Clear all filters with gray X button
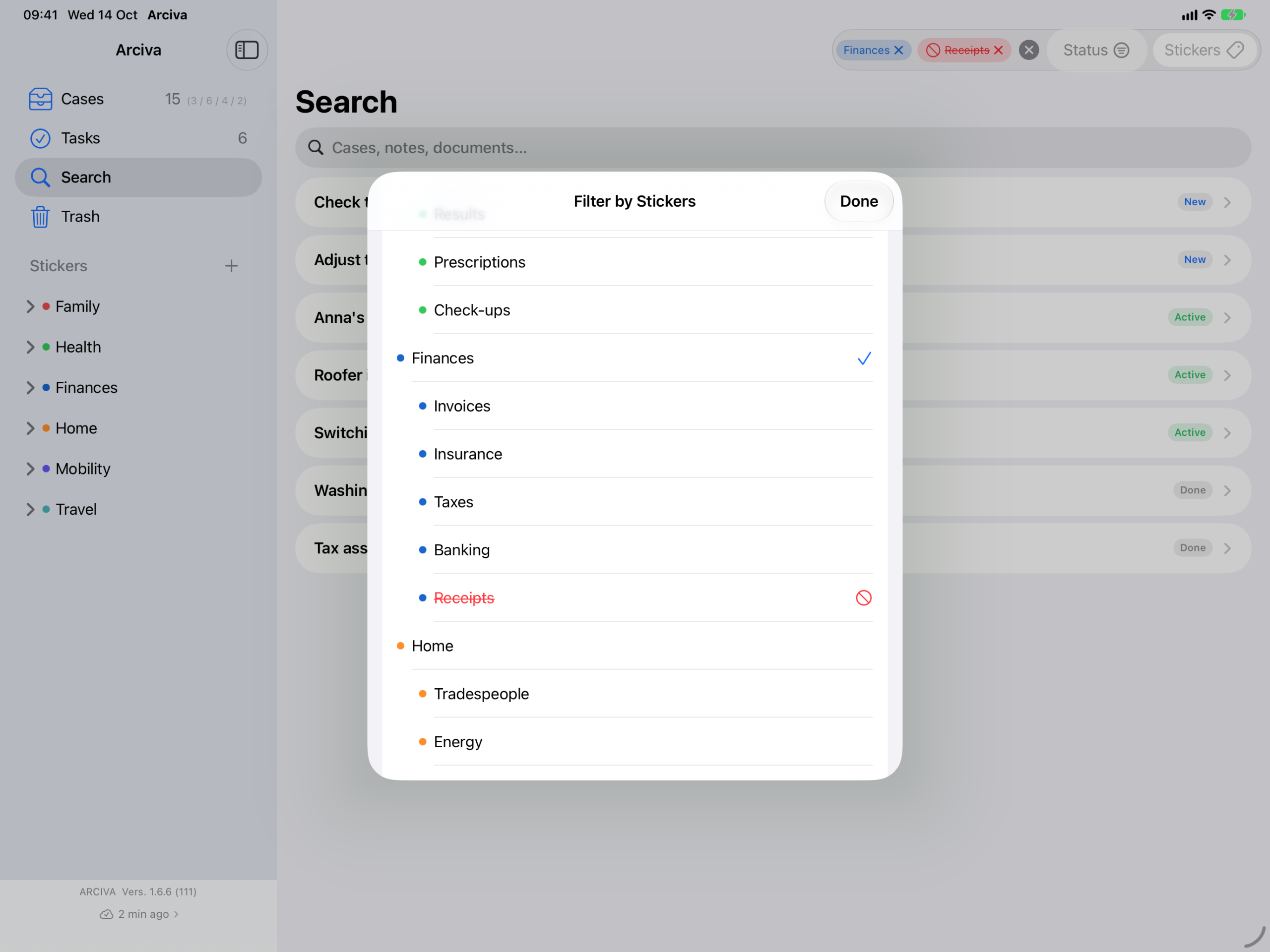 [x=1029, y=51]
